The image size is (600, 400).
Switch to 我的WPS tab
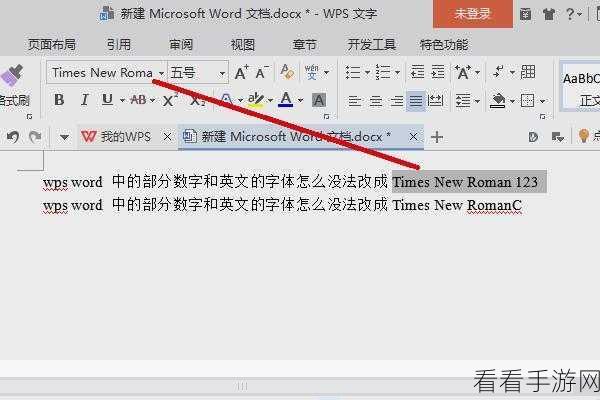[116, 137]
